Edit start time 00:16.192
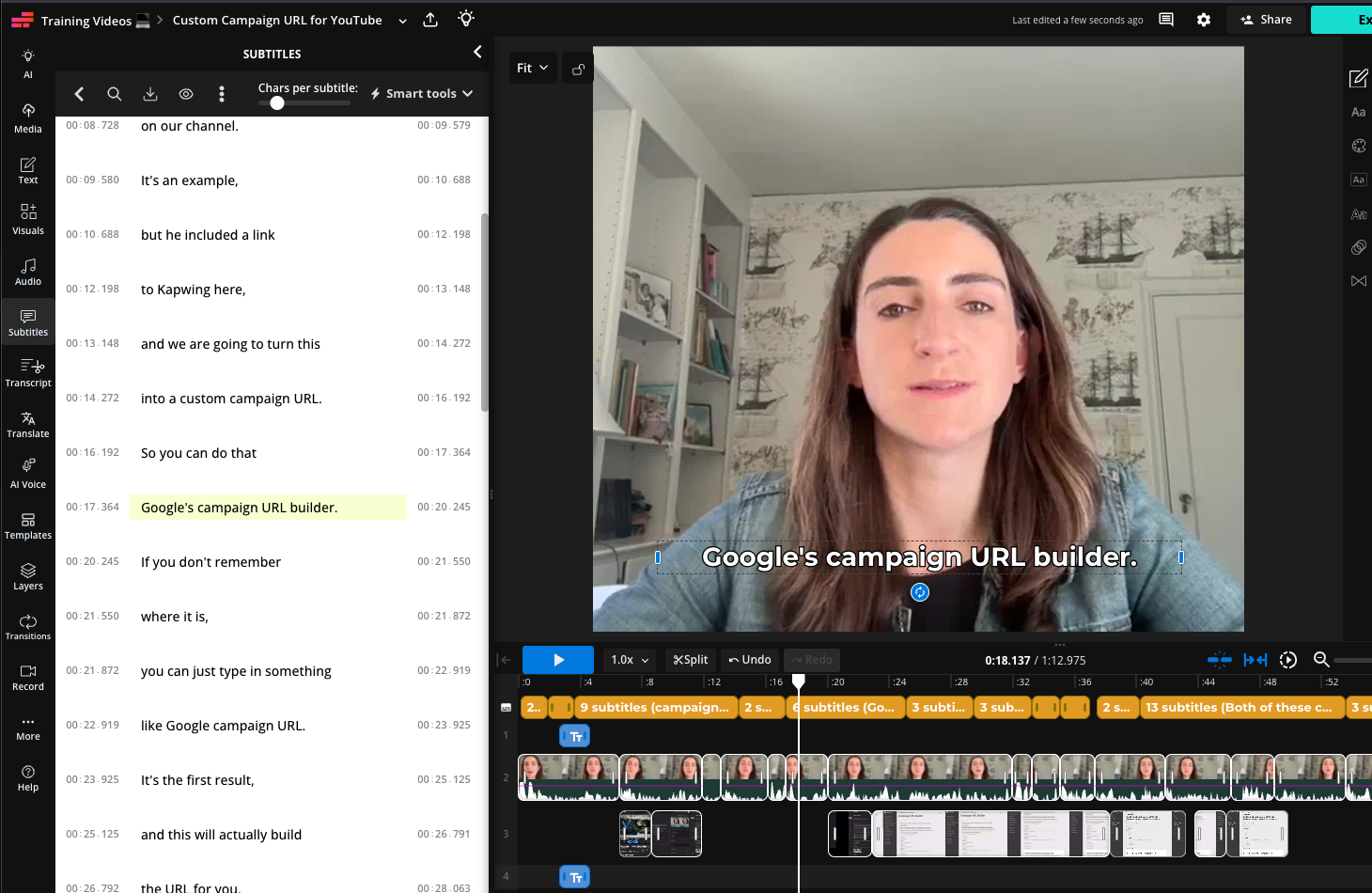This screenshot has width=1372, height=893. (x=93, y=452)
